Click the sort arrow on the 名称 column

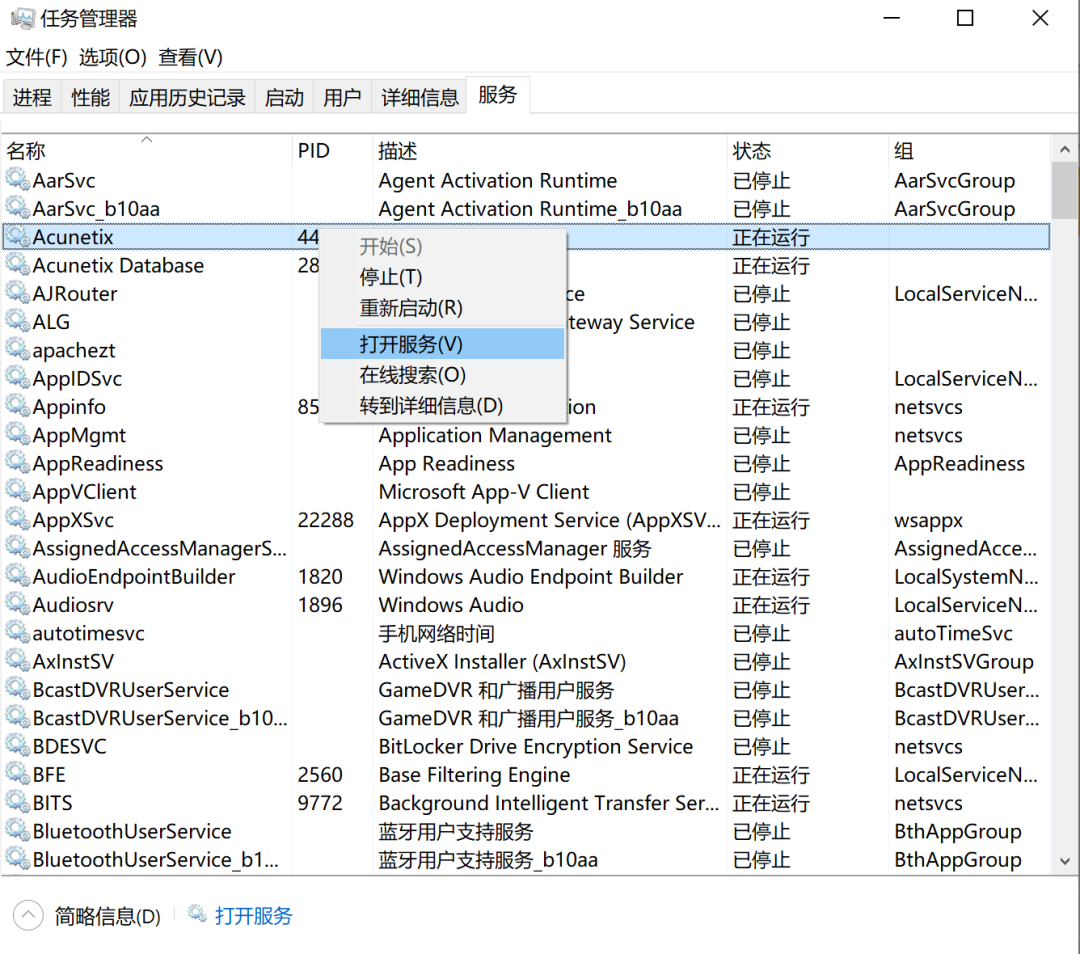coord(146,140)
